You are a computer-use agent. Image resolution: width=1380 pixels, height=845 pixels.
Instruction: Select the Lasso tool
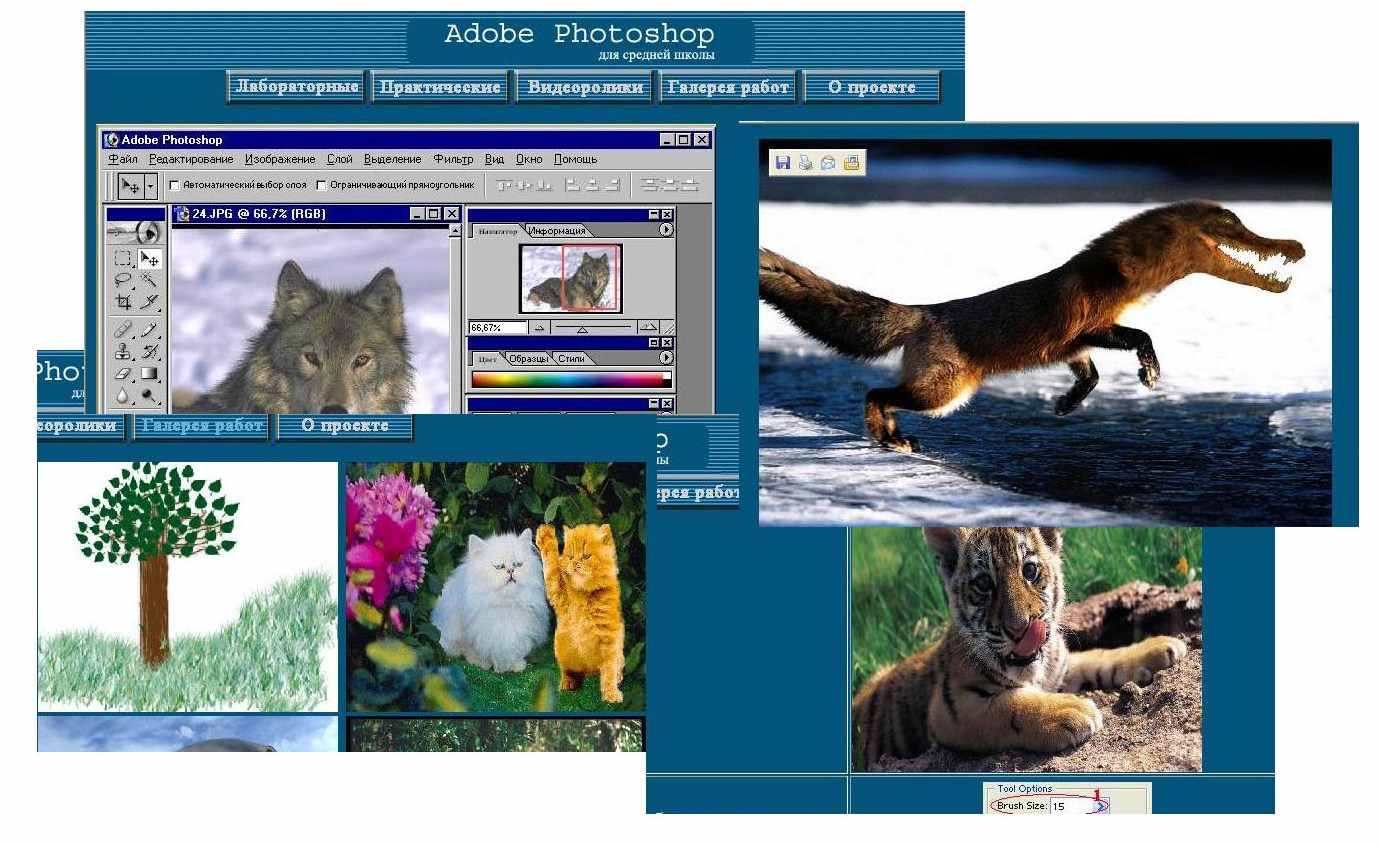(x=123, y=280)
